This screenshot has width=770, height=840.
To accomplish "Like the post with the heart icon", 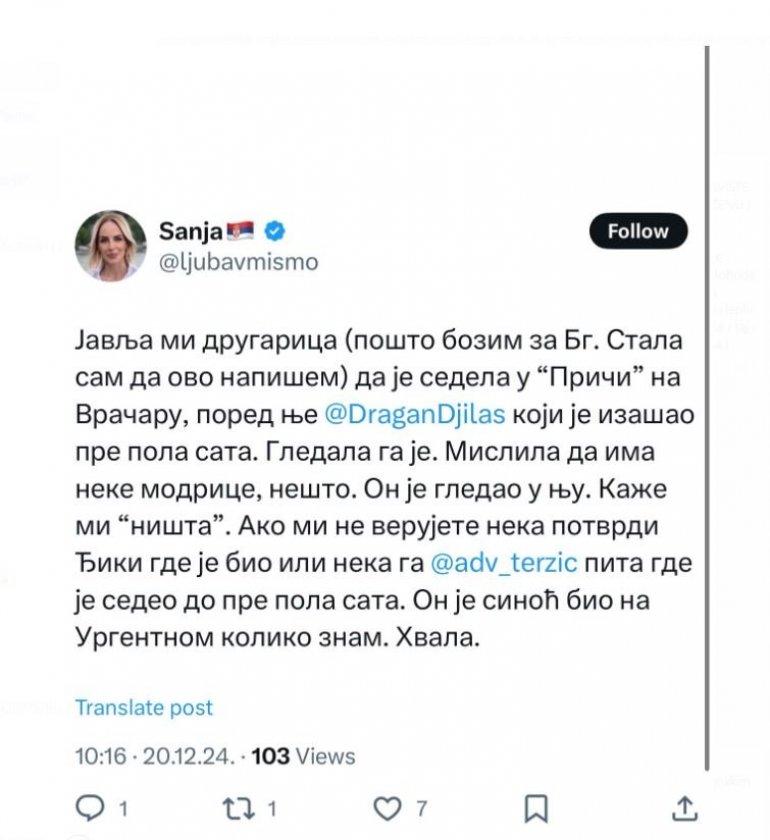I will pyautogui.click(x=386, y=807).
